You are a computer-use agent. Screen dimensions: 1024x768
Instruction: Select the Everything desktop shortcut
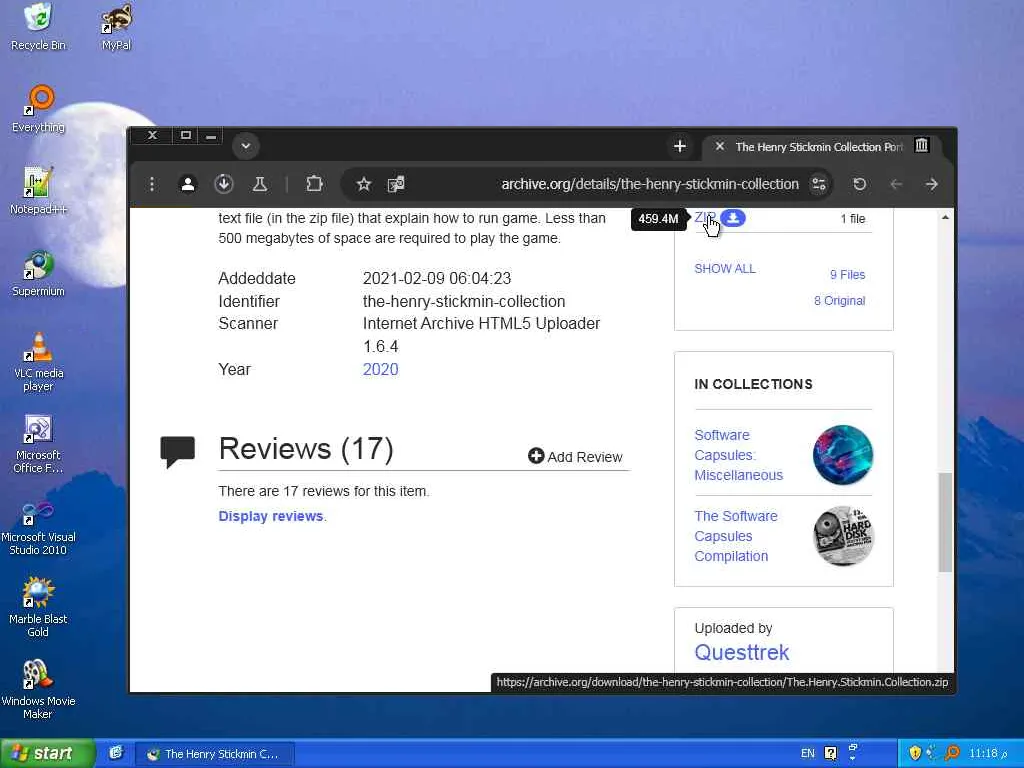[x=38, y=110]
